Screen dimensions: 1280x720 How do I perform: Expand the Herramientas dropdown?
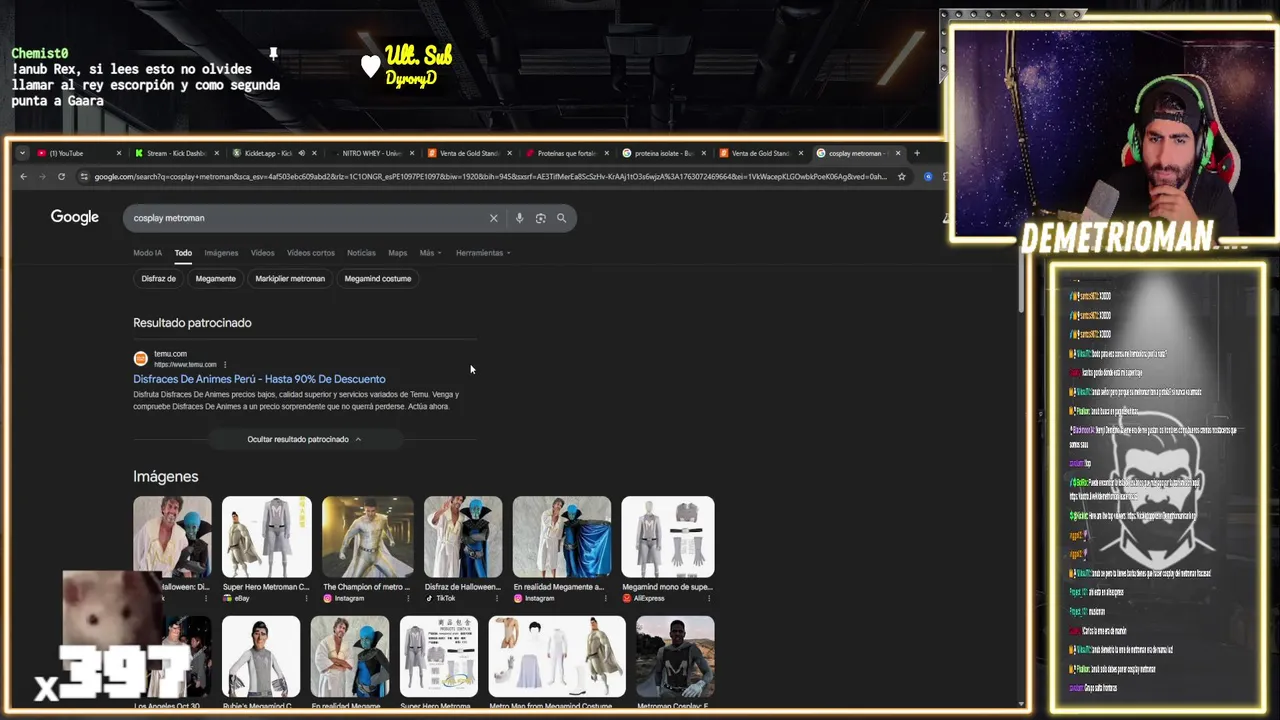pos(483,253)
